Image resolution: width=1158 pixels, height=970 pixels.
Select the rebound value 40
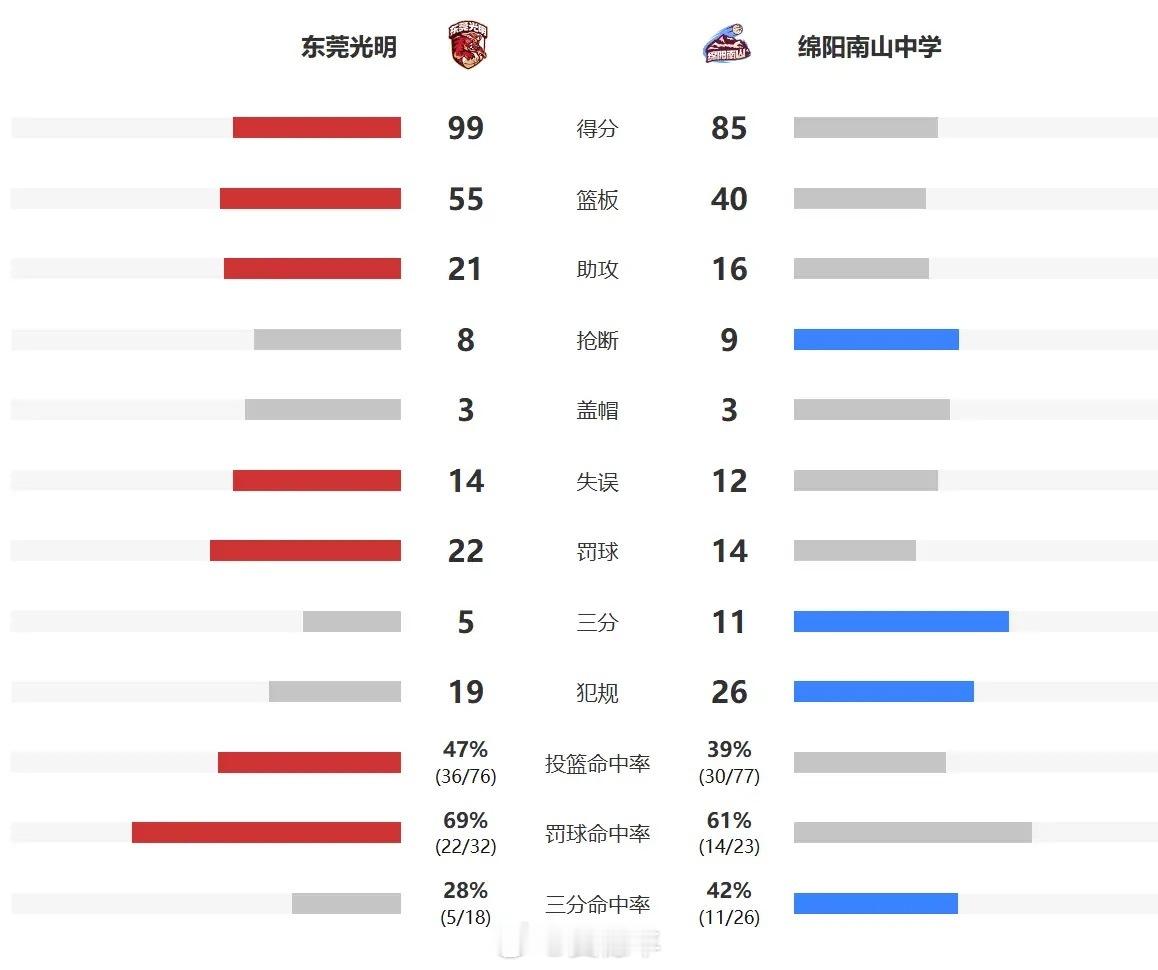(x=729, y=199)
